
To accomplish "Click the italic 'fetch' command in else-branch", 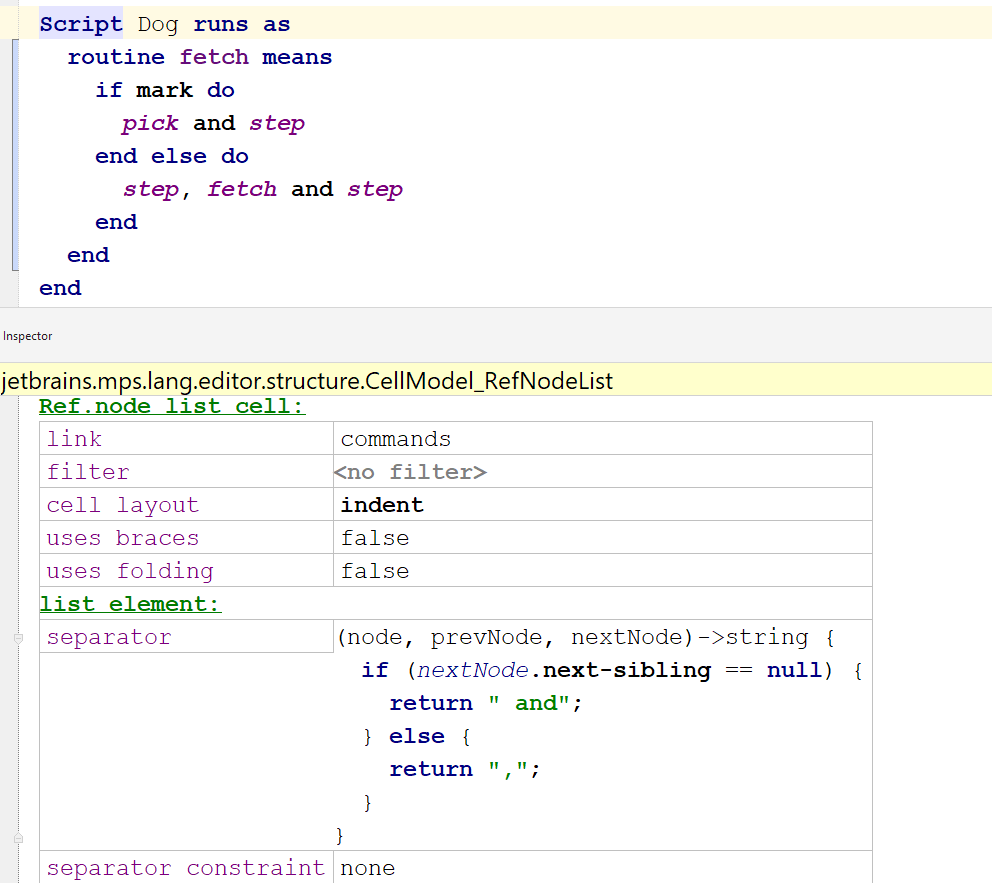I will point(242,189).
